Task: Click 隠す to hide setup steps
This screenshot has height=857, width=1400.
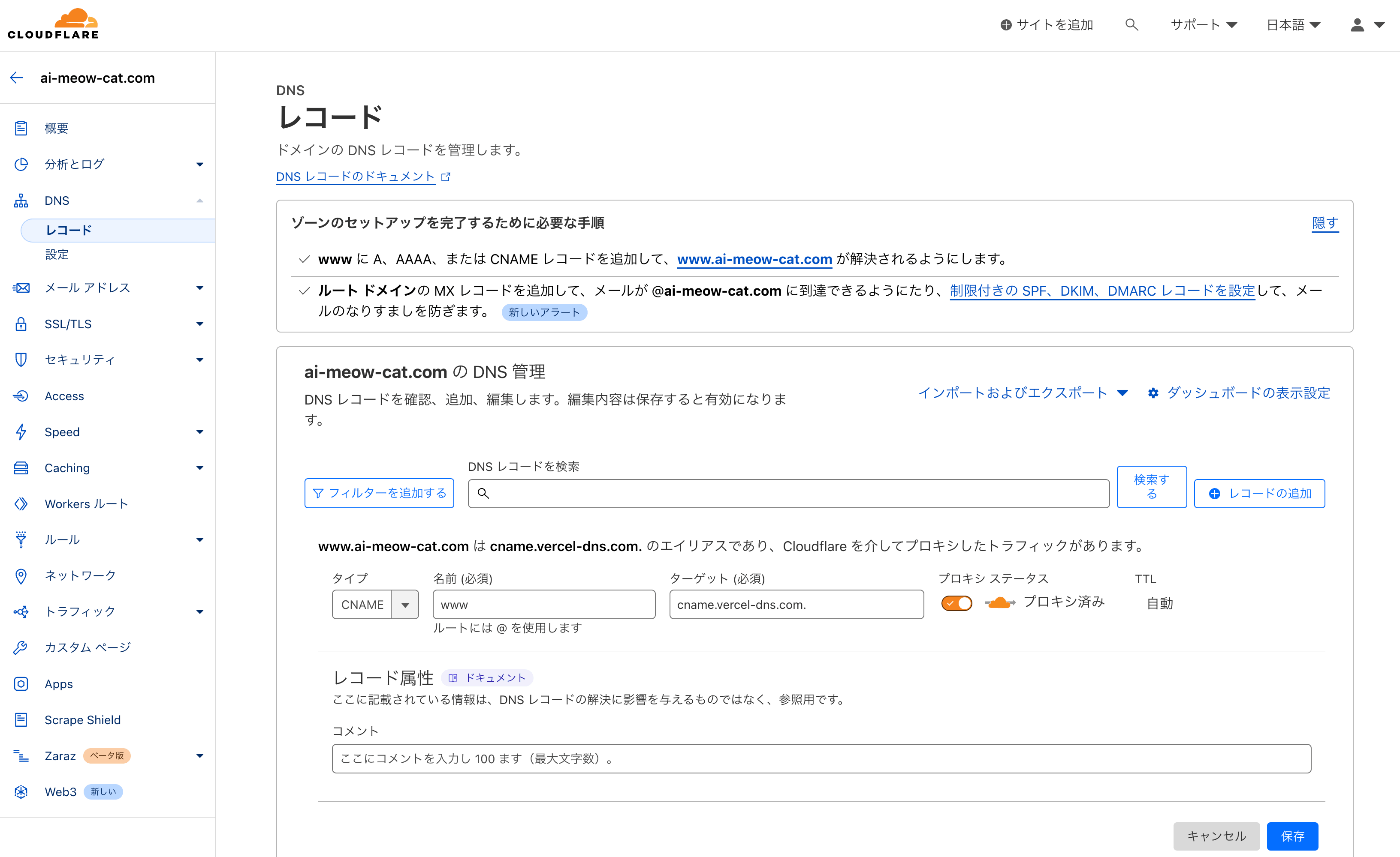Action: click(x=1325, y=223)
